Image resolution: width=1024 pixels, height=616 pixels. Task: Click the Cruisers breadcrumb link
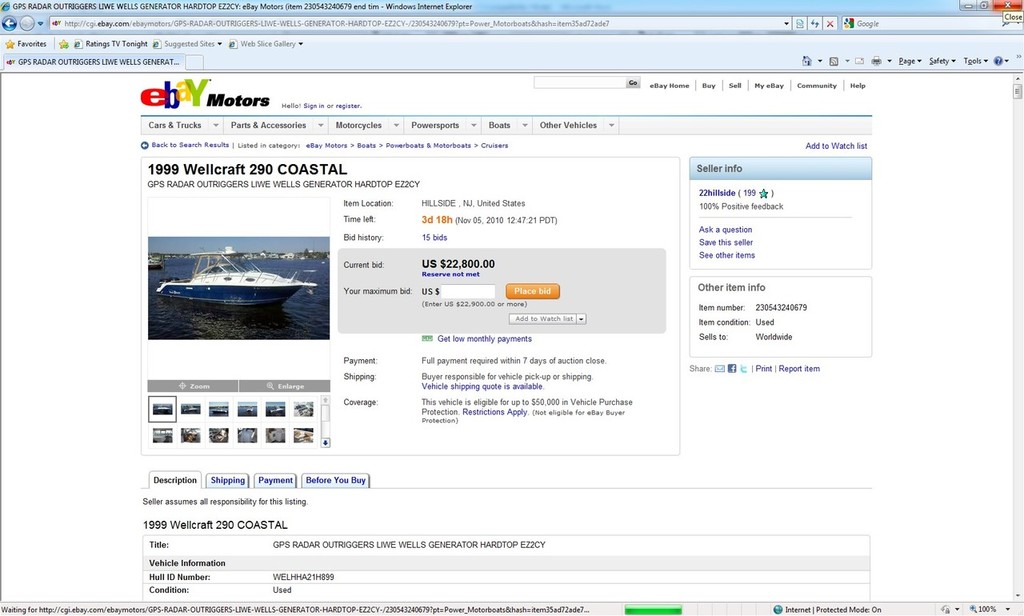[x=494, y=146]
